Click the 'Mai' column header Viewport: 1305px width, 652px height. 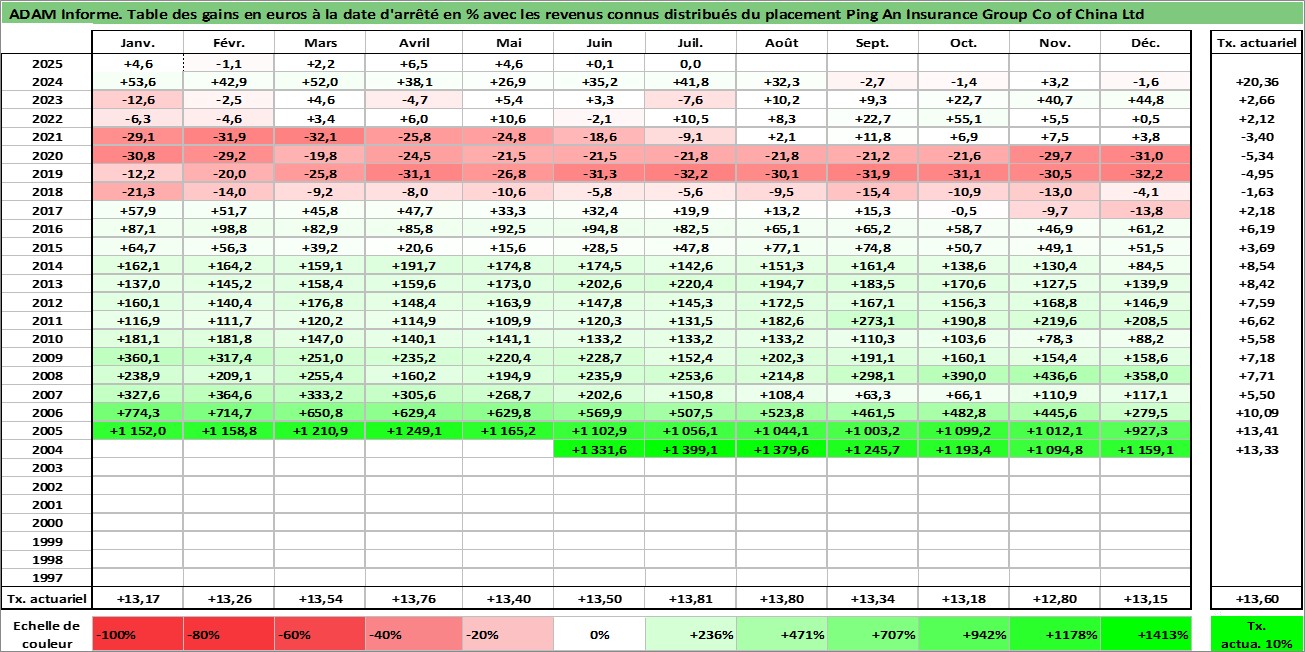pos(508,43)
